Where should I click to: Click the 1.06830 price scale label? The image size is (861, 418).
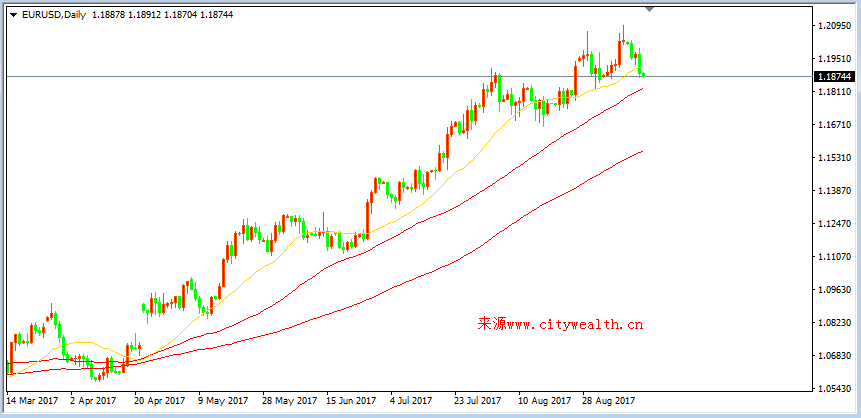coord(835,356)
